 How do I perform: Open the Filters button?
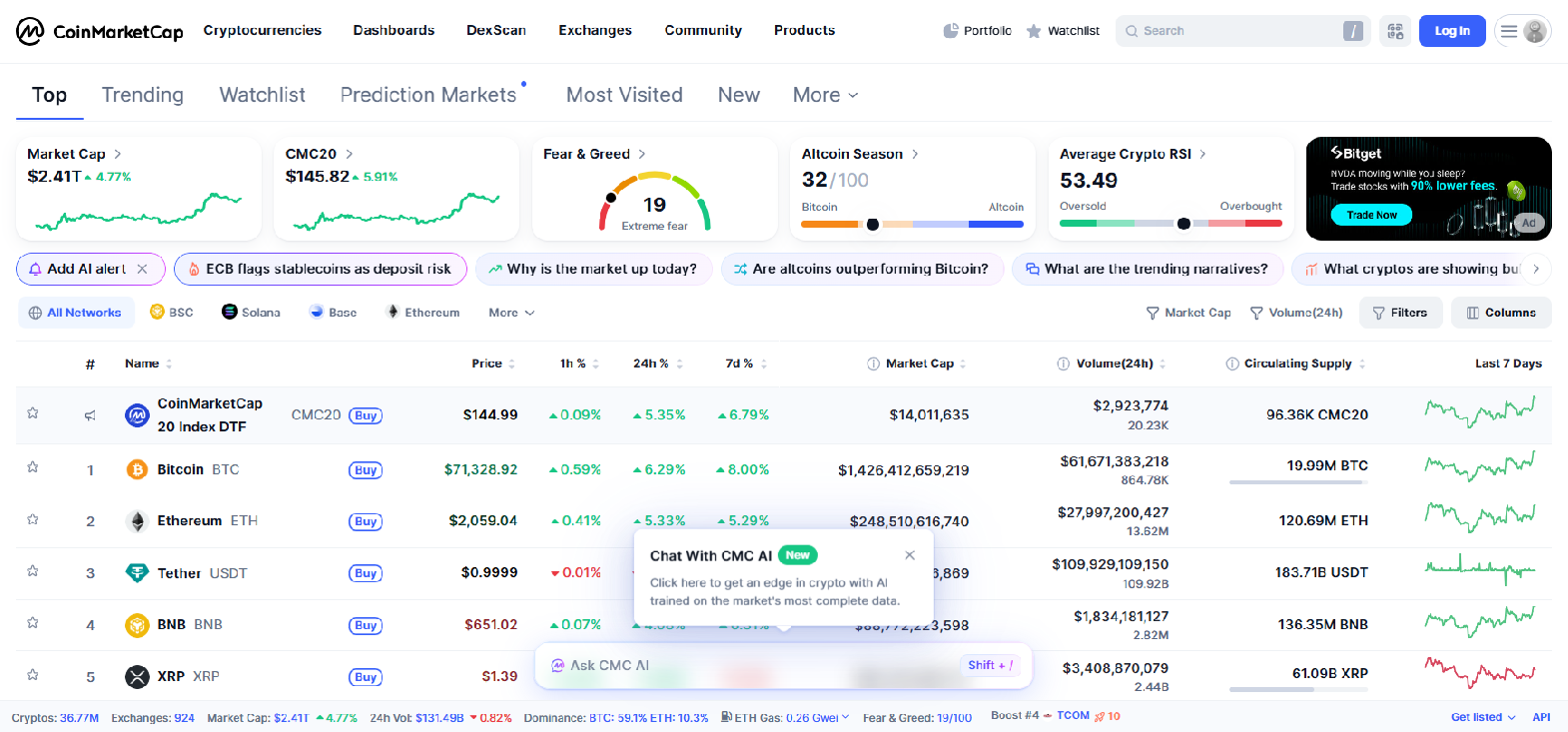(1400, 313)
